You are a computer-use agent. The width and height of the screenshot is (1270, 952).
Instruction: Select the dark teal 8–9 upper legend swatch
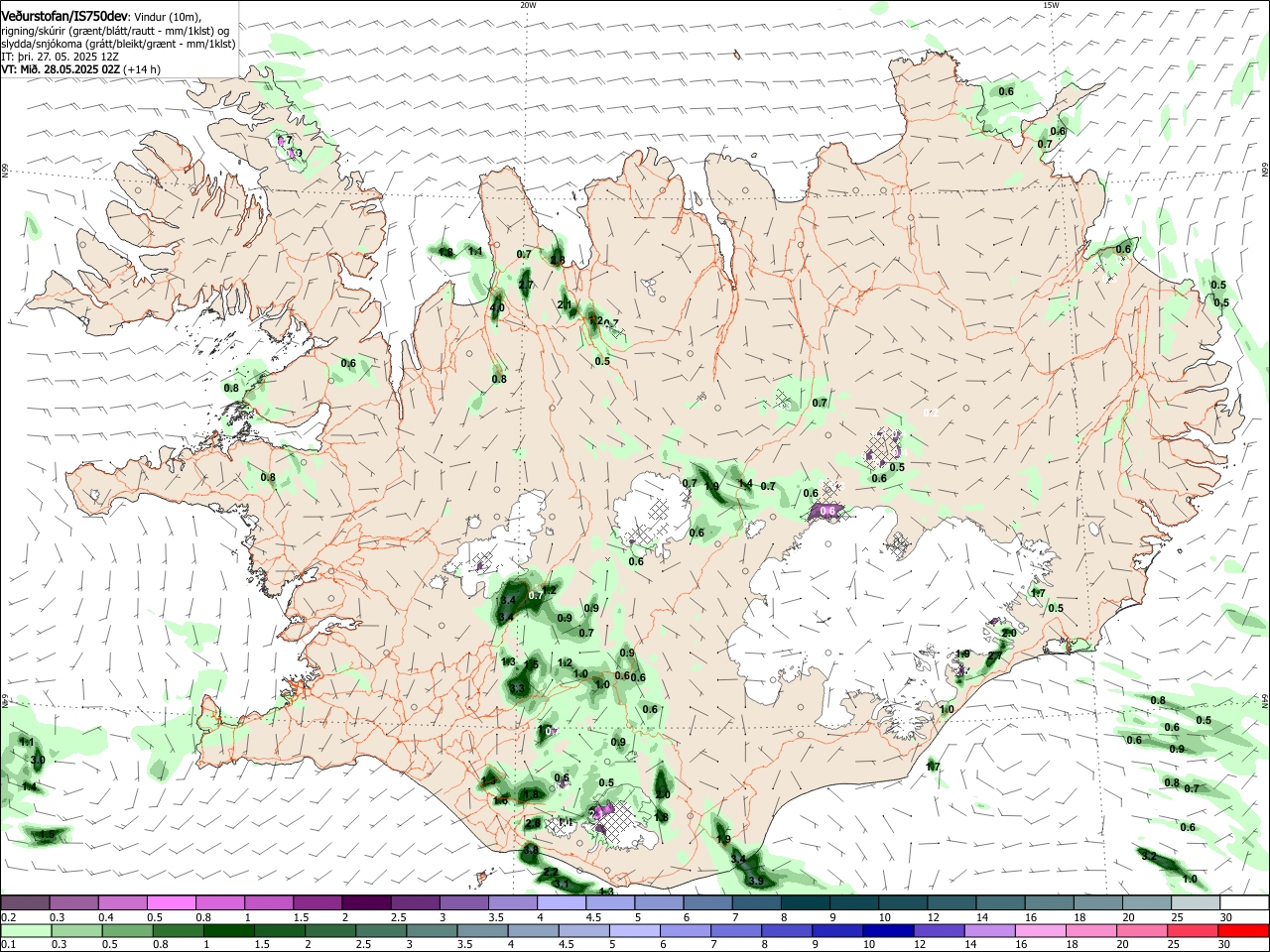(805, 903)
